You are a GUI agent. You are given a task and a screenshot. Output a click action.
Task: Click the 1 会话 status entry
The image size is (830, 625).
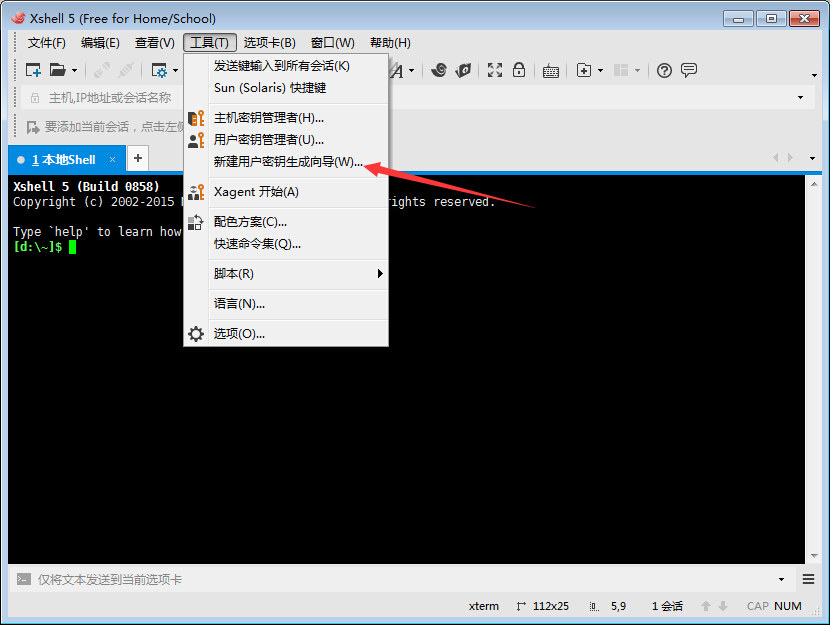667,606
